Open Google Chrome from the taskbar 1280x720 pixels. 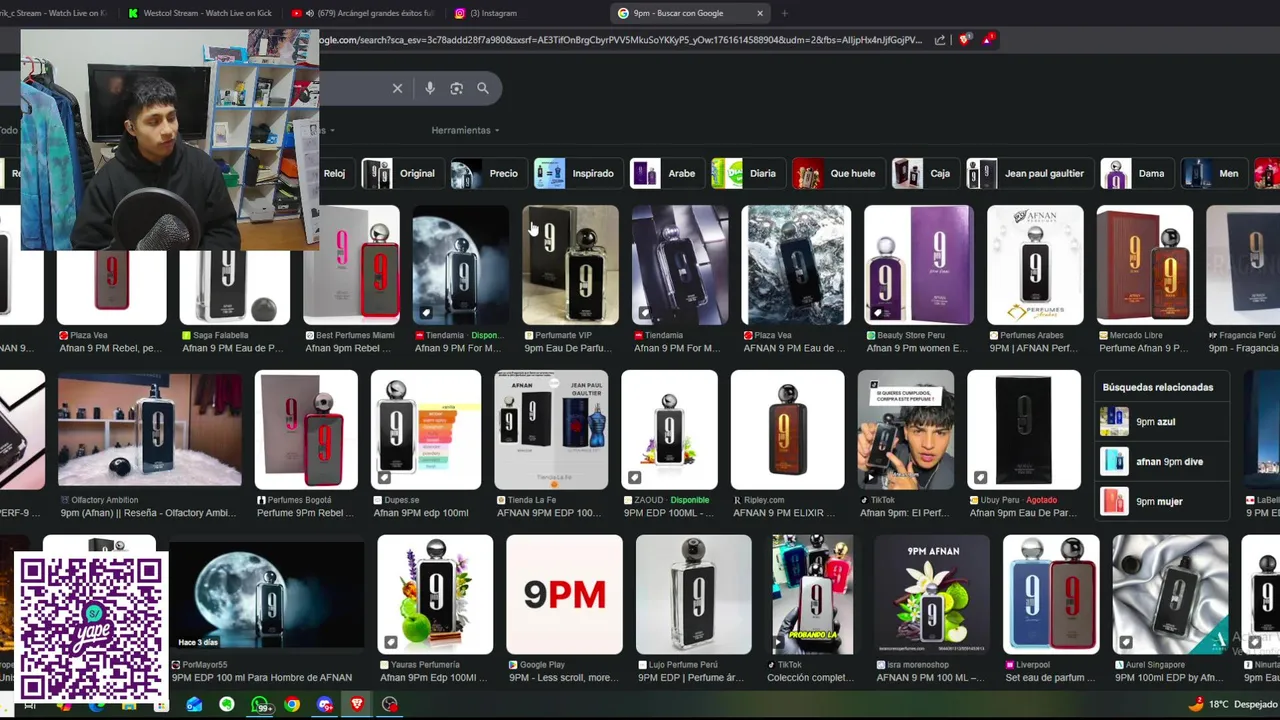tap(292, 705)
